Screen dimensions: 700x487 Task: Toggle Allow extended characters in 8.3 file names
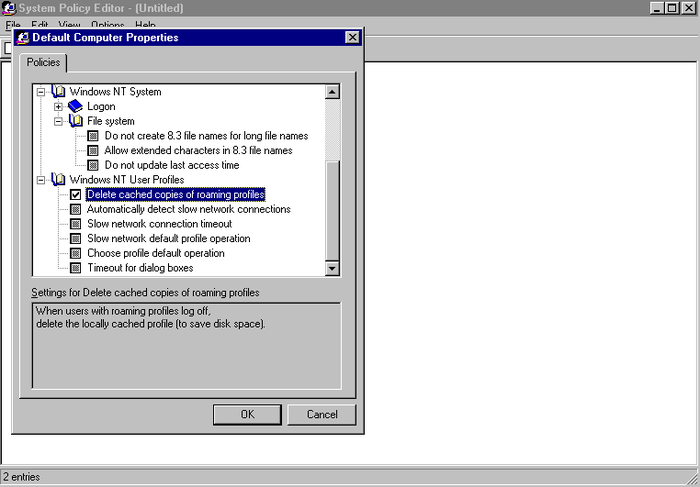[x=93, y=151]
